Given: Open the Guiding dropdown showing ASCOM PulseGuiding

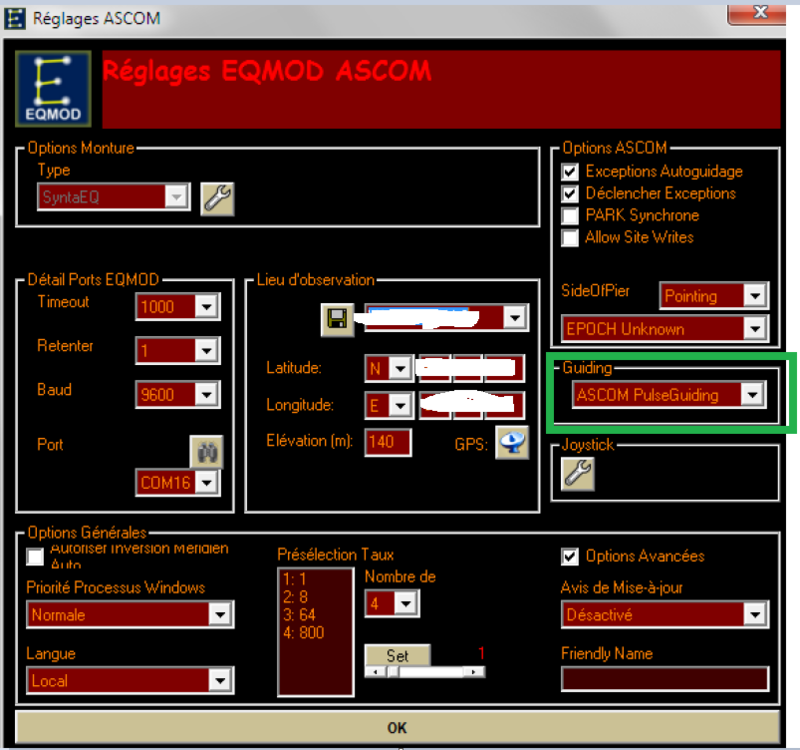Looking at the screenshot, I should click(x=753, y=394).
